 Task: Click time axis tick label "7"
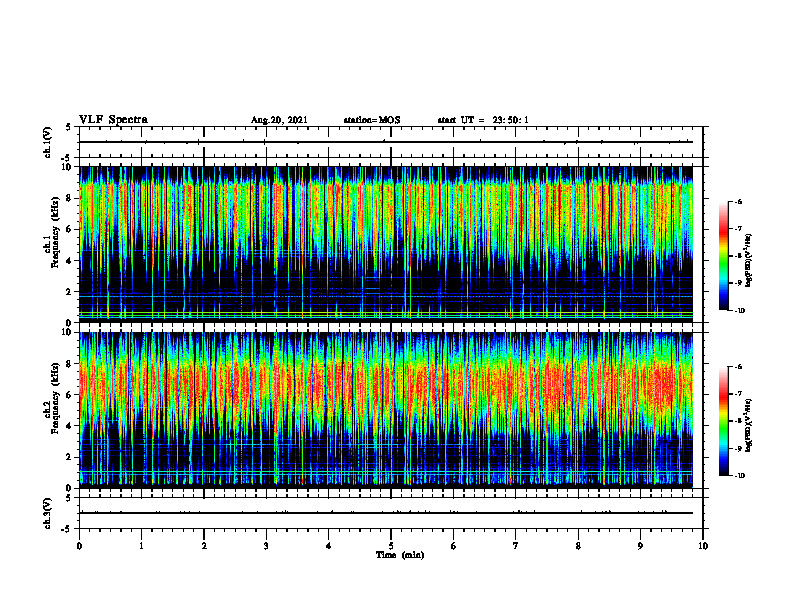click(516, 546)
